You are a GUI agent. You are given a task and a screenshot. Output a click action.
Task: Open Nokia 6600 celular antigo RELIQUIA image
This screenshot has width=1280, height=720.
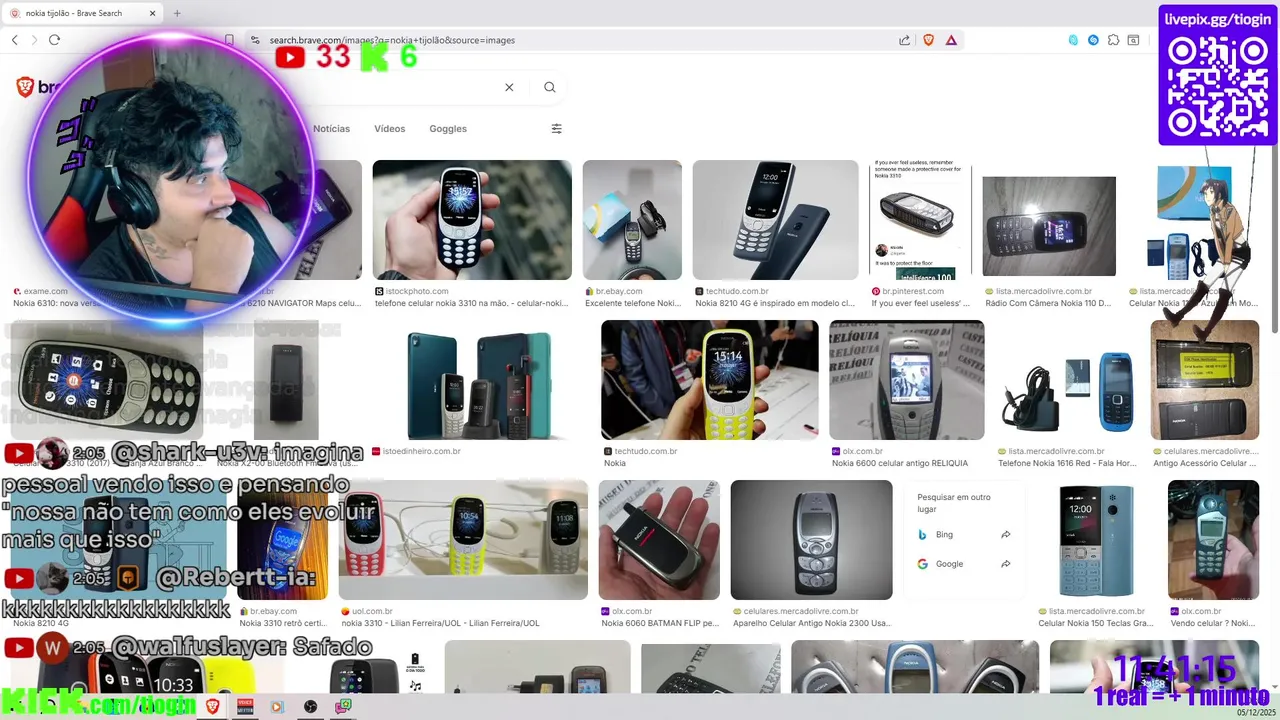pyautogui.click(x=906, y=380)
